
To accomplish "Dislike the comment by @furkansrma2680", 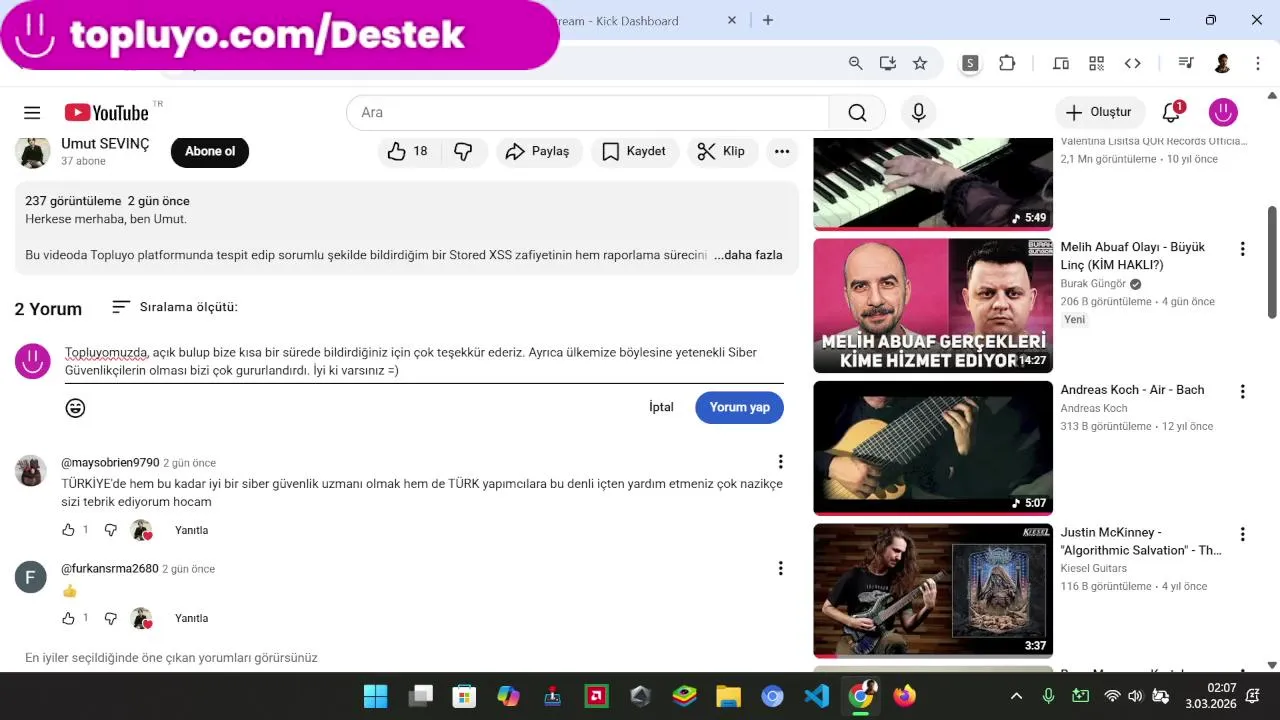I will tap(111, 618).
